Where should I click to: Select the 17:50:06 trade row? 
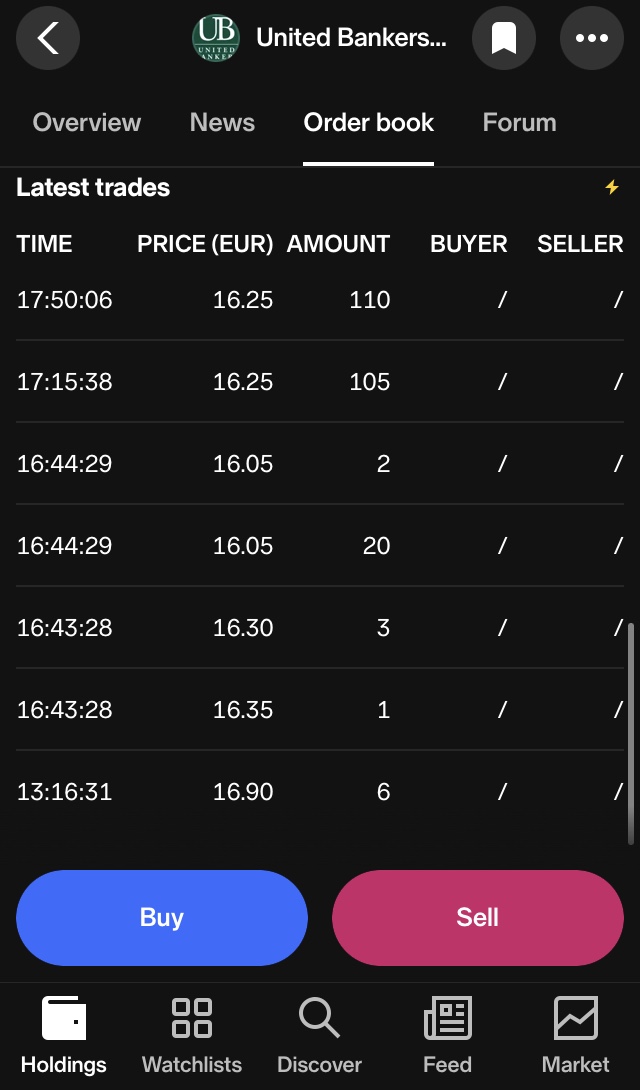coord(320,300)
